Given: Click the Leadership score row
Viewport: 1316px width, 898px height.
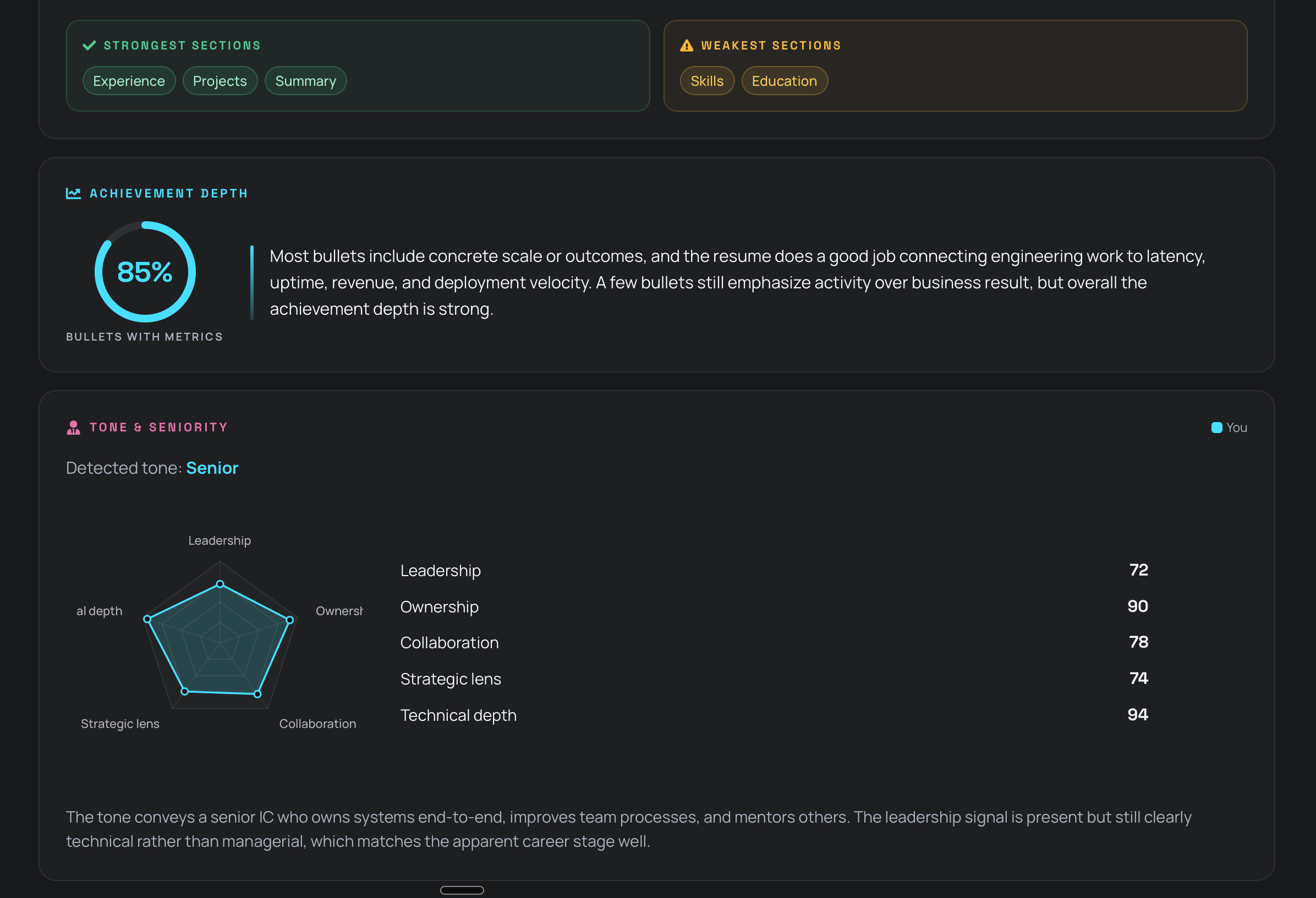Looking at the screenshot, I should tap(774, 570).
